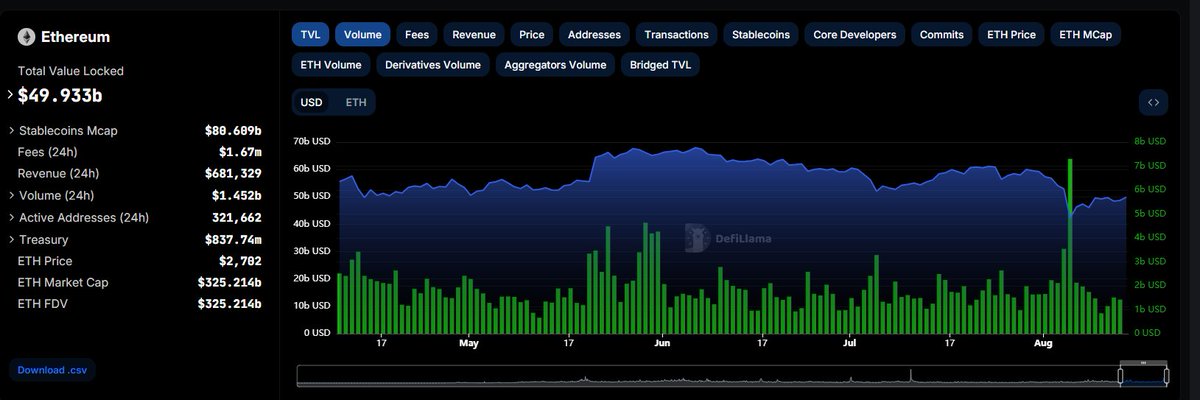Switch denomination to USD
1200x400 pixels.
tap(312, 102)
